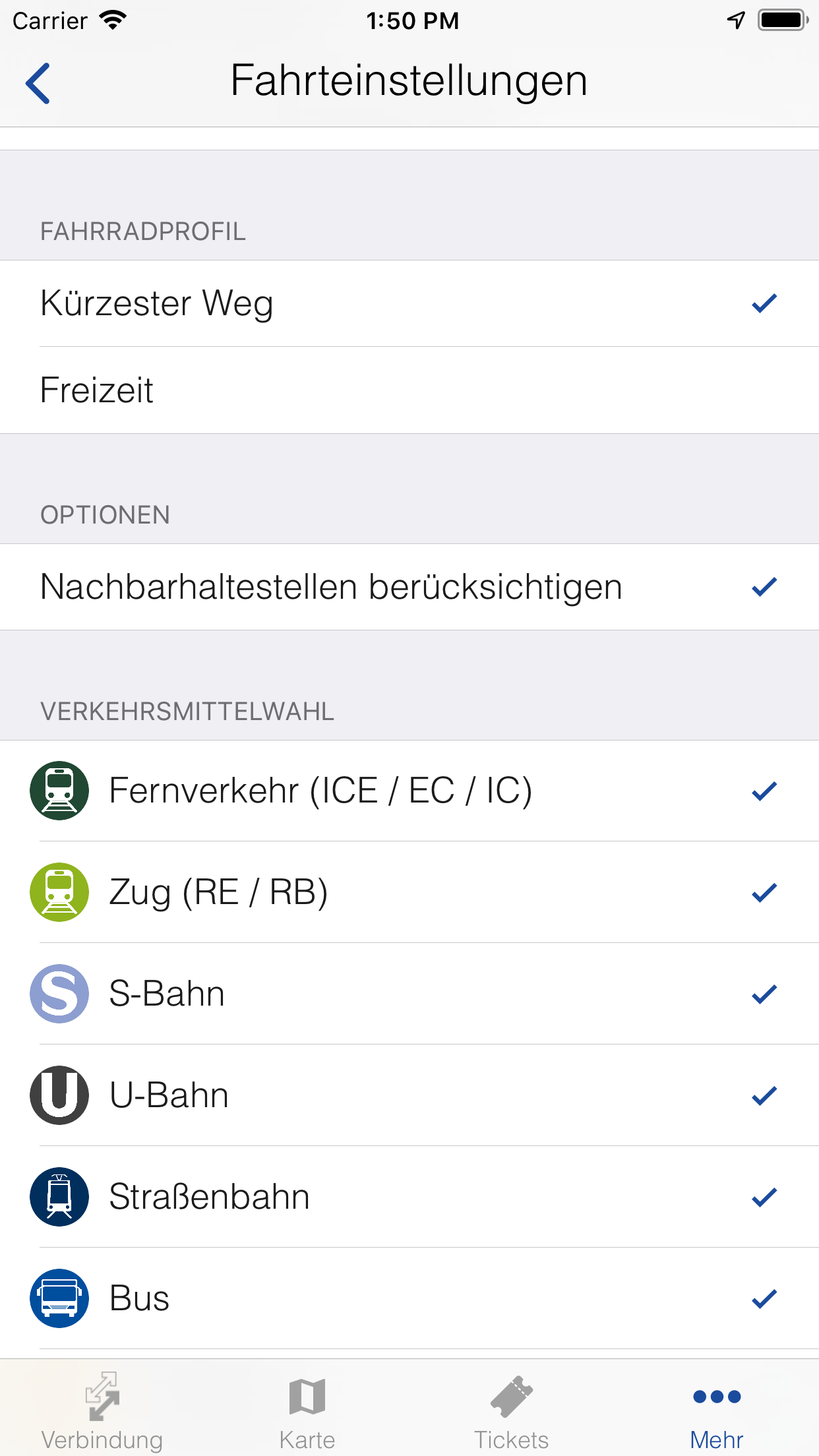Uncheck Nachbarhaltestellen berücksichtigen checkmark
The image size is (819, 1456).
pyautogui.click(x=764, y=587)
